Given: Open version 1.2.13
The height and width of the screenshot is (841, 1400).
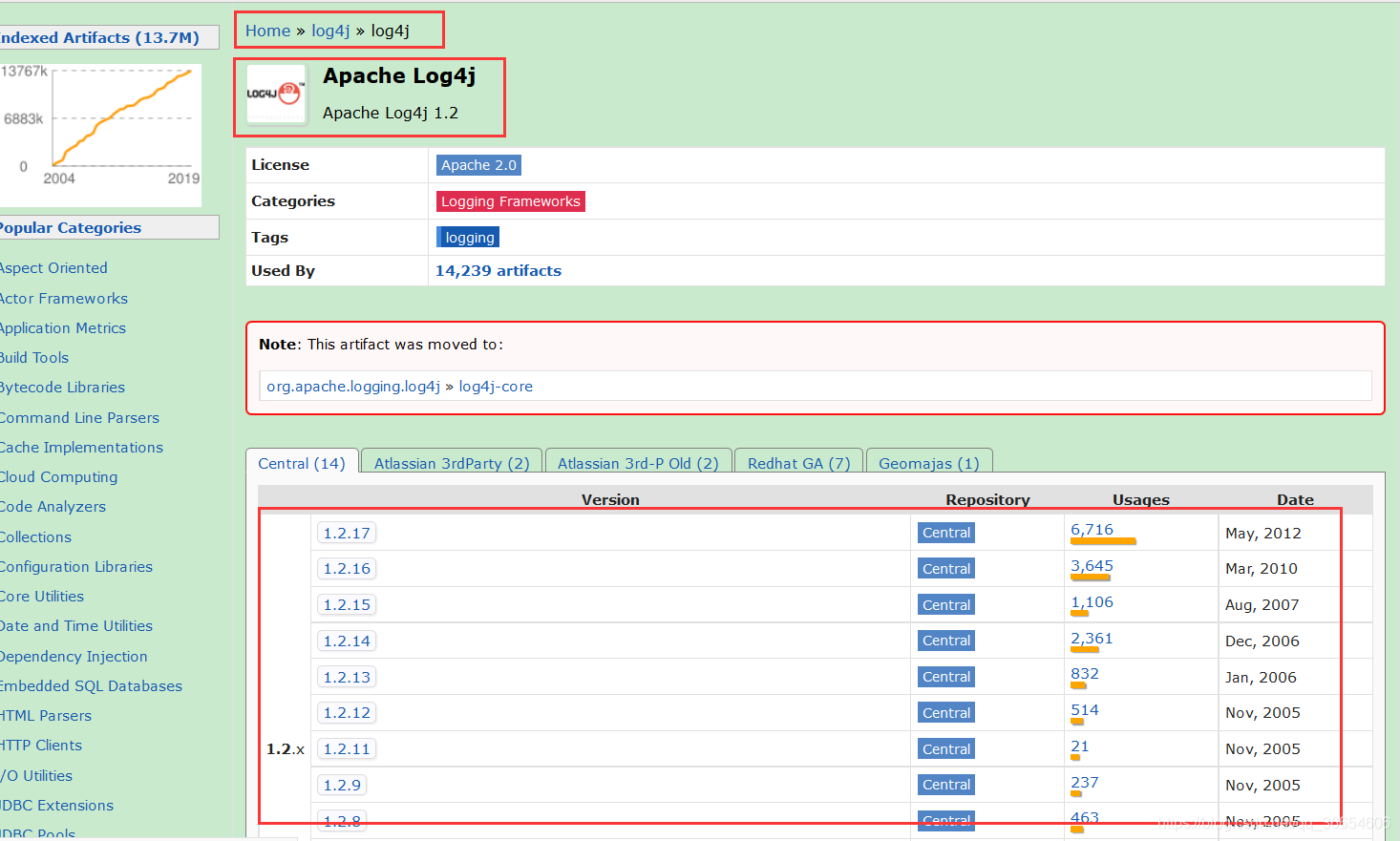Looking at the screenshot, I should pyautogui.click(x=346, y=678).
